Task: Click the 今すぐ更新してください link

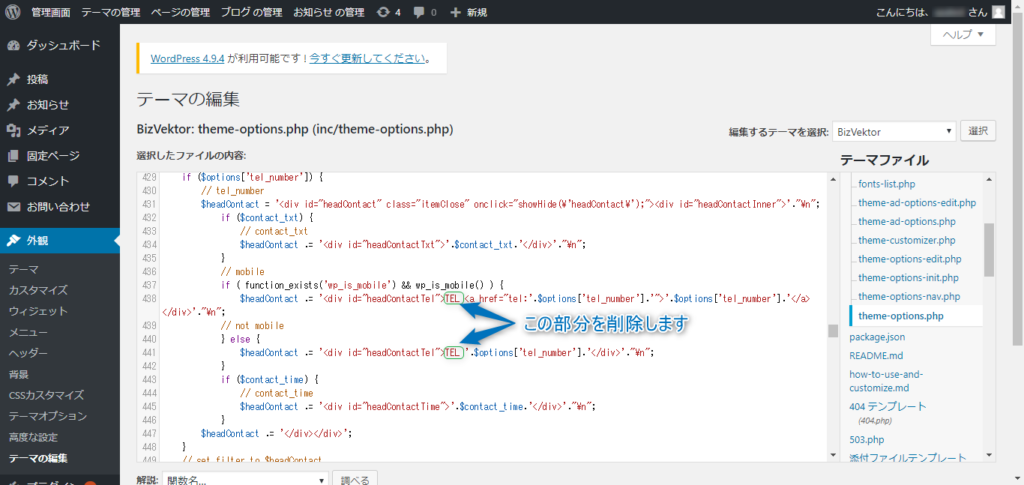Action: coord(367,58)
